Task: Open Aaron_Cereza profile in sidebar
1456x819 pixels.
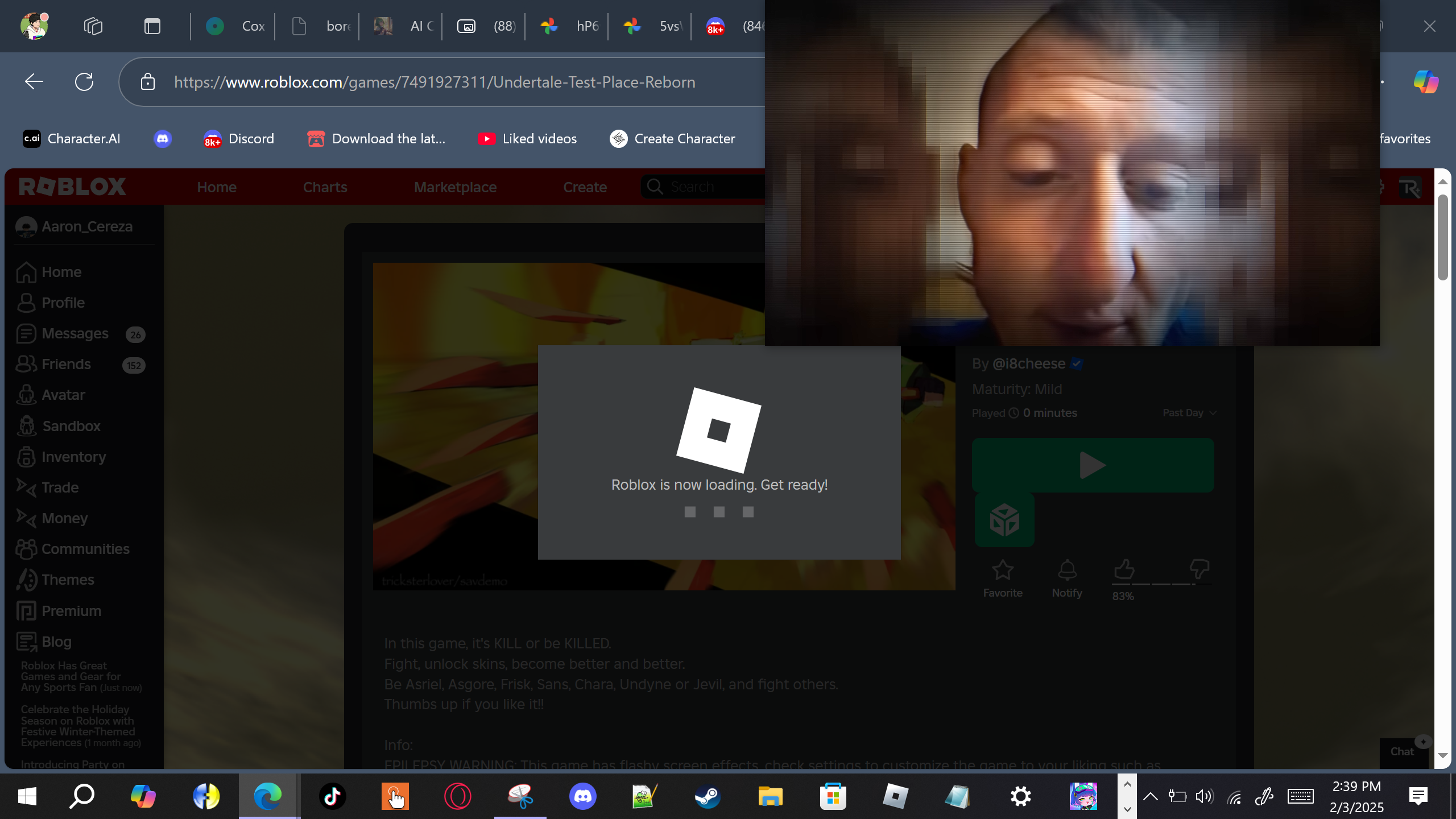Action: 75,226
